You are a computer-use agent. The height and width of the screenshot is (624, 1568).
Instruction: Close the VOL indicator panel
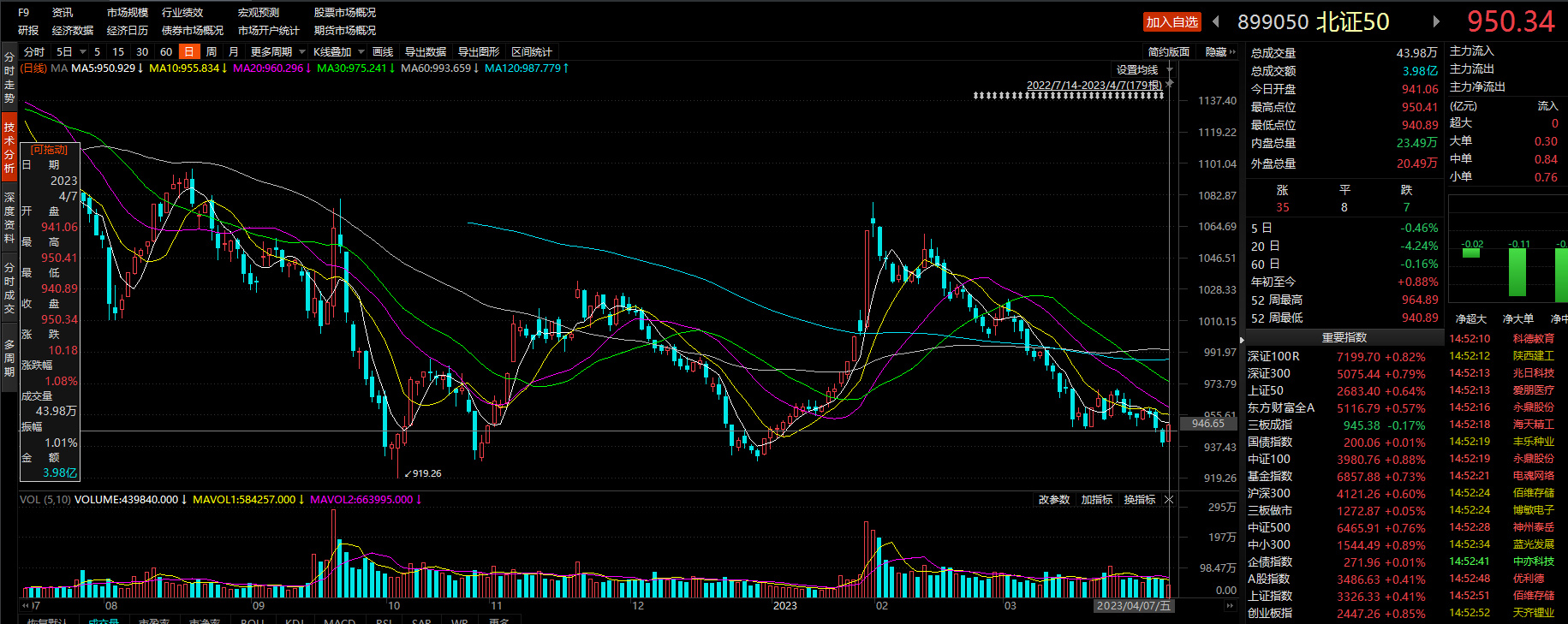tap(1169, 500)
